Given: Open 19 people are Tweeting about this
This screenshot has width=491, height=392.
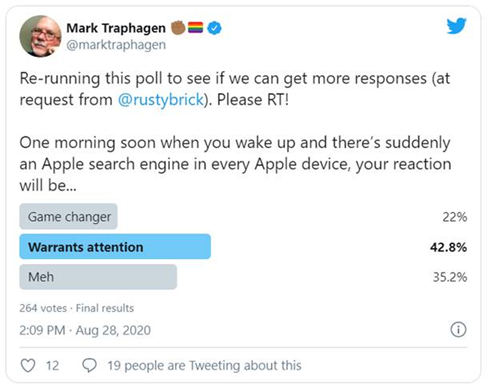Looking at the screenshot, I should coord(204,366).
